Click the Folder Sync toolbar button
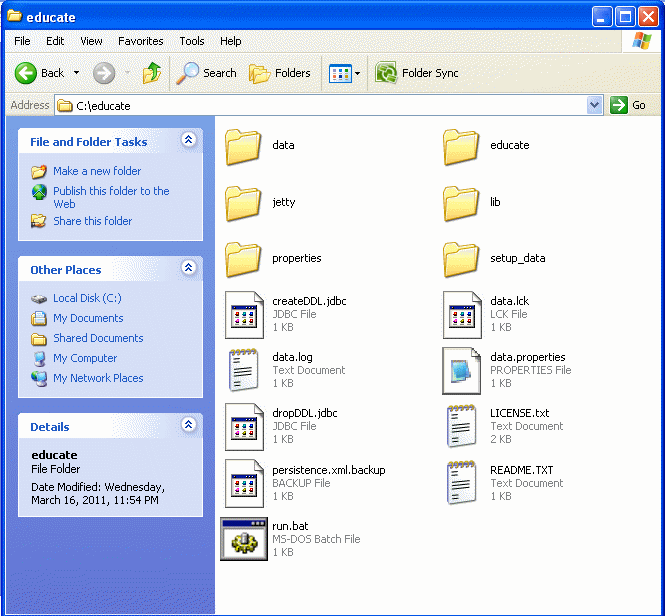The width and height of the screenshot is (665, 616). (417, 73)
